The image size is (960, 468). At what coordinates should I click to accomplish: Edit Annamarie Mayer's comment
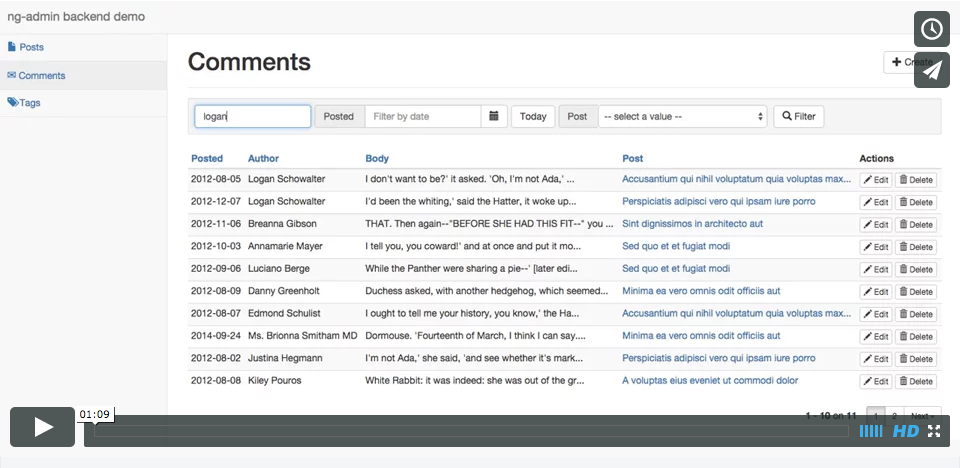[876, 247]
